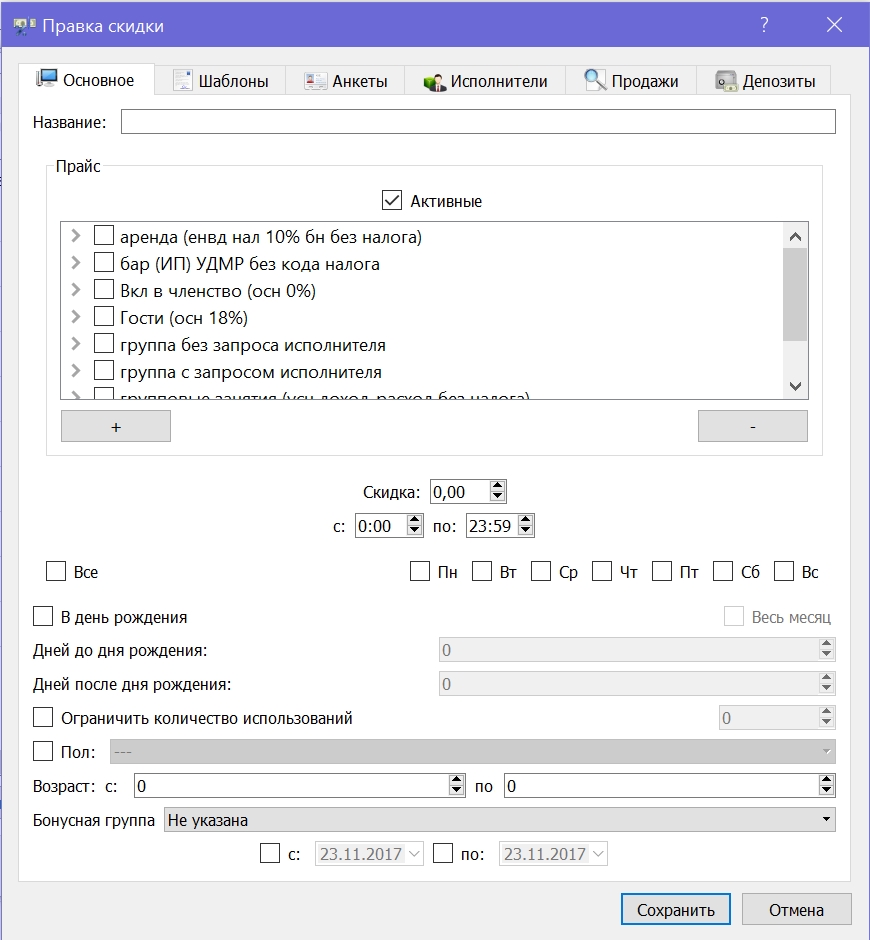Check the Пт weekday checkbox

[662, 571]
